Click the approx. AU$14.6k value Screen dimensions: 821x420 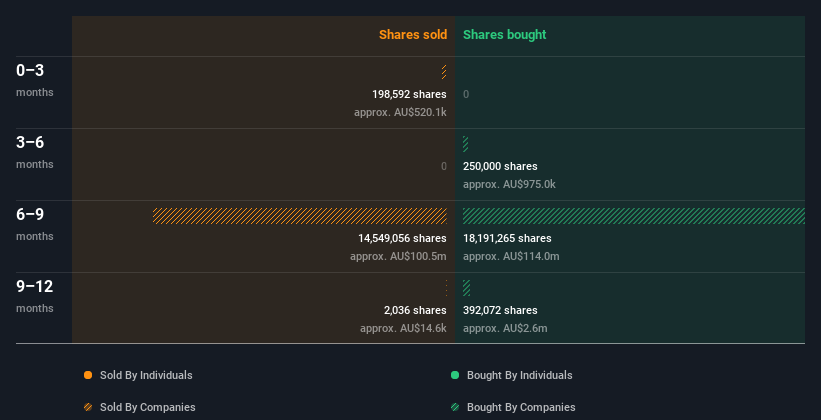click(x=403, y=328)
